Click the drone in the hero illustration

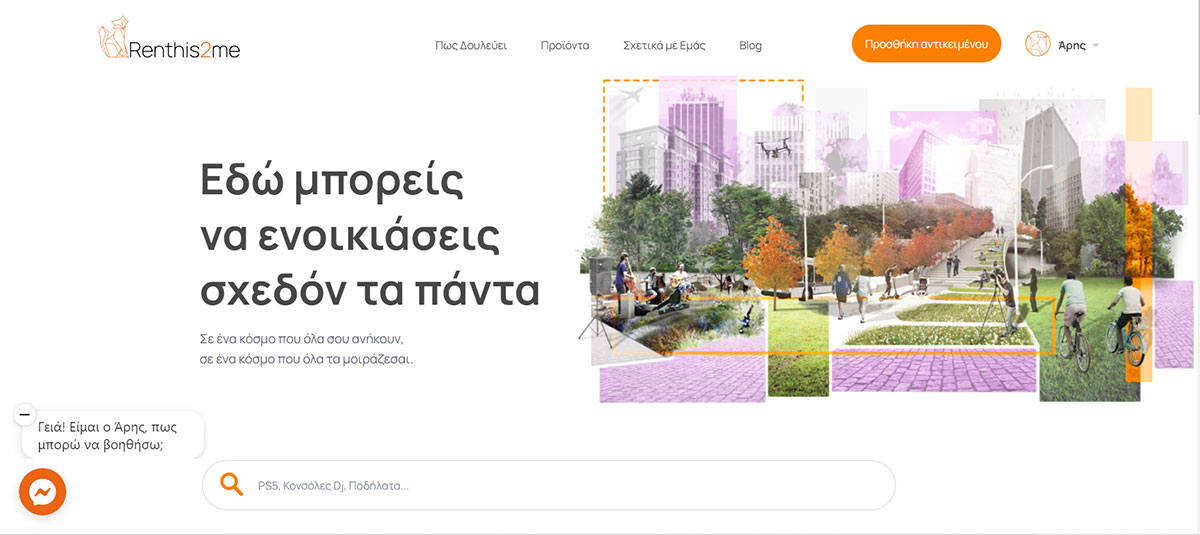[x=774, y=150]
